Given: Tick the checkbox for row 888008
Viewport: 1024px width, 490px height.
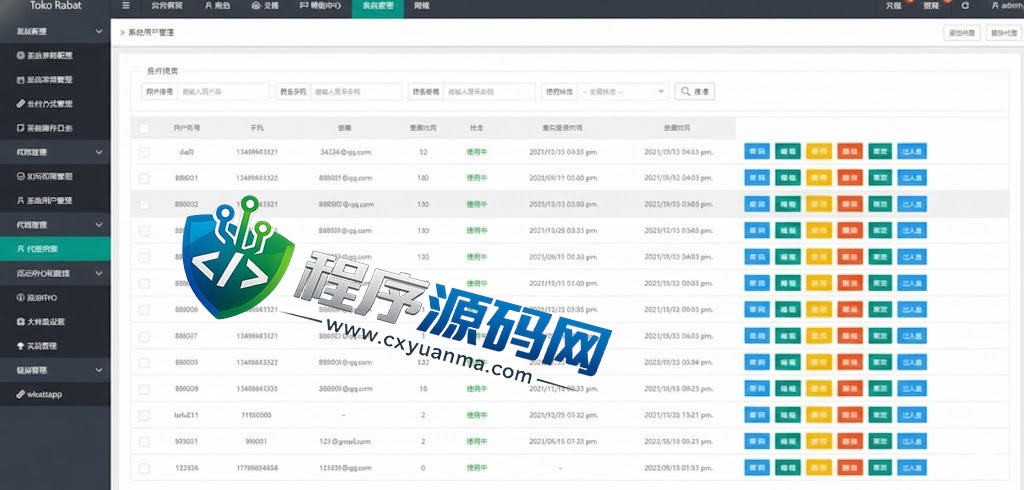Looking at the screenshot, I should (144, 389).
